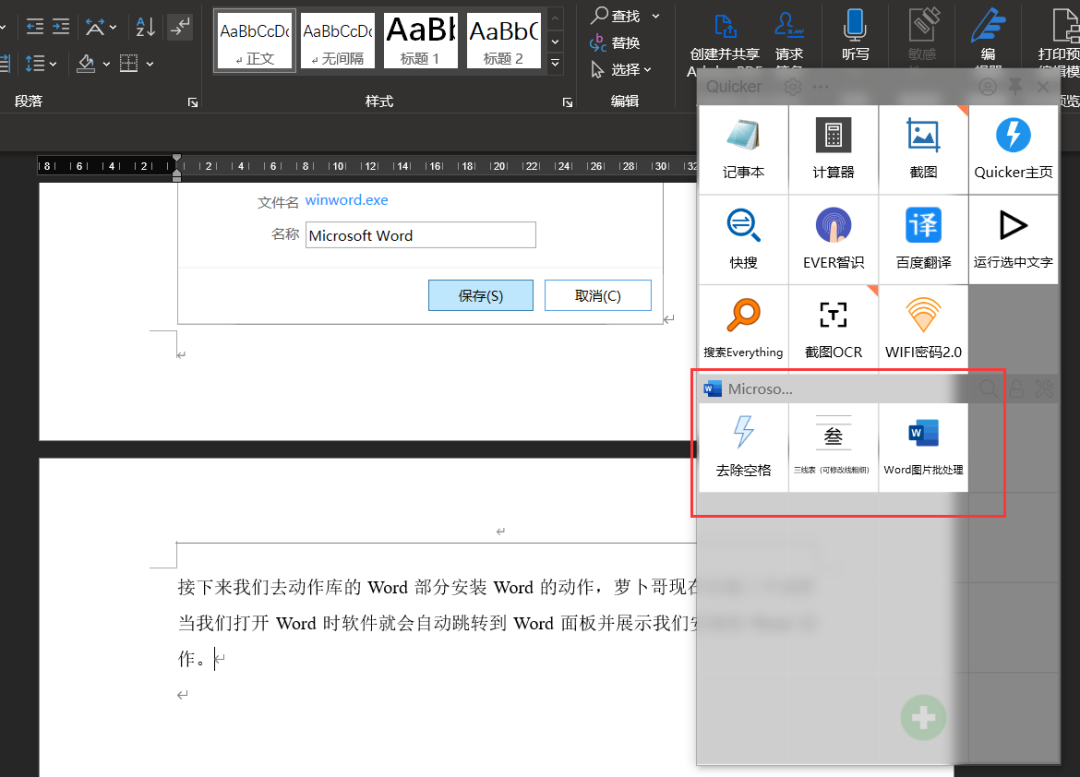Open Quicker主页 lightning icon

(1013, 149)
